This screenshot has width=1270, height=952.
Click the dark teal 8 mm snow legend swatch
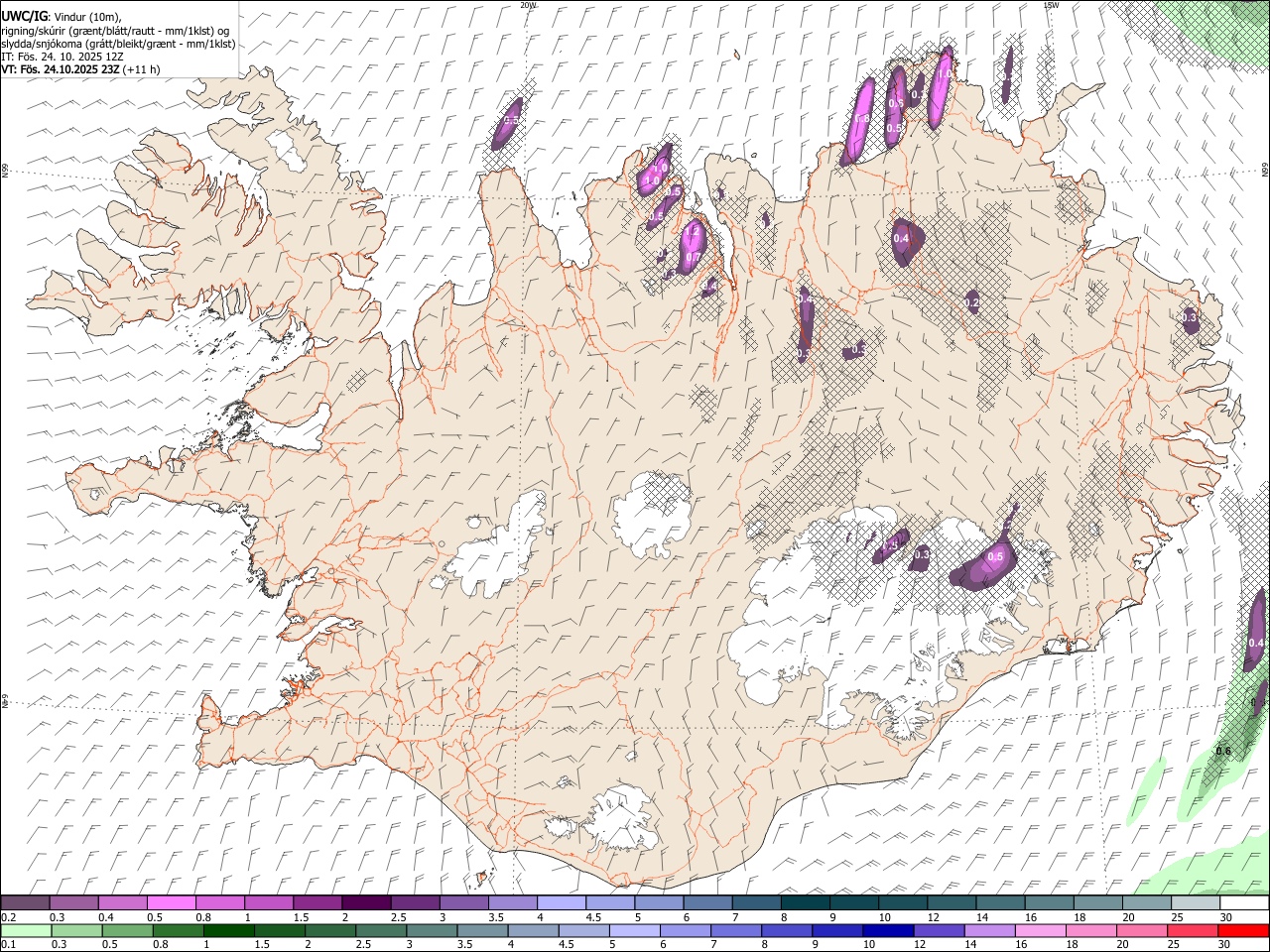click(x=805, y=903)
